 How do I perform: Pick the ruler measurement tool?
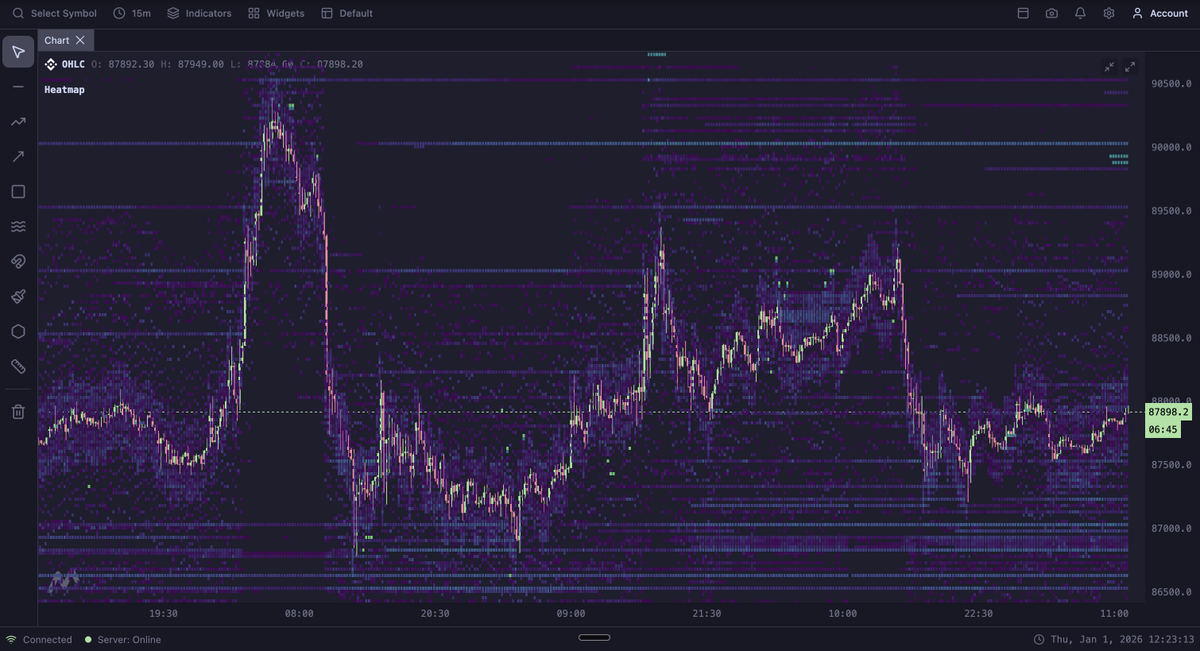18,367
